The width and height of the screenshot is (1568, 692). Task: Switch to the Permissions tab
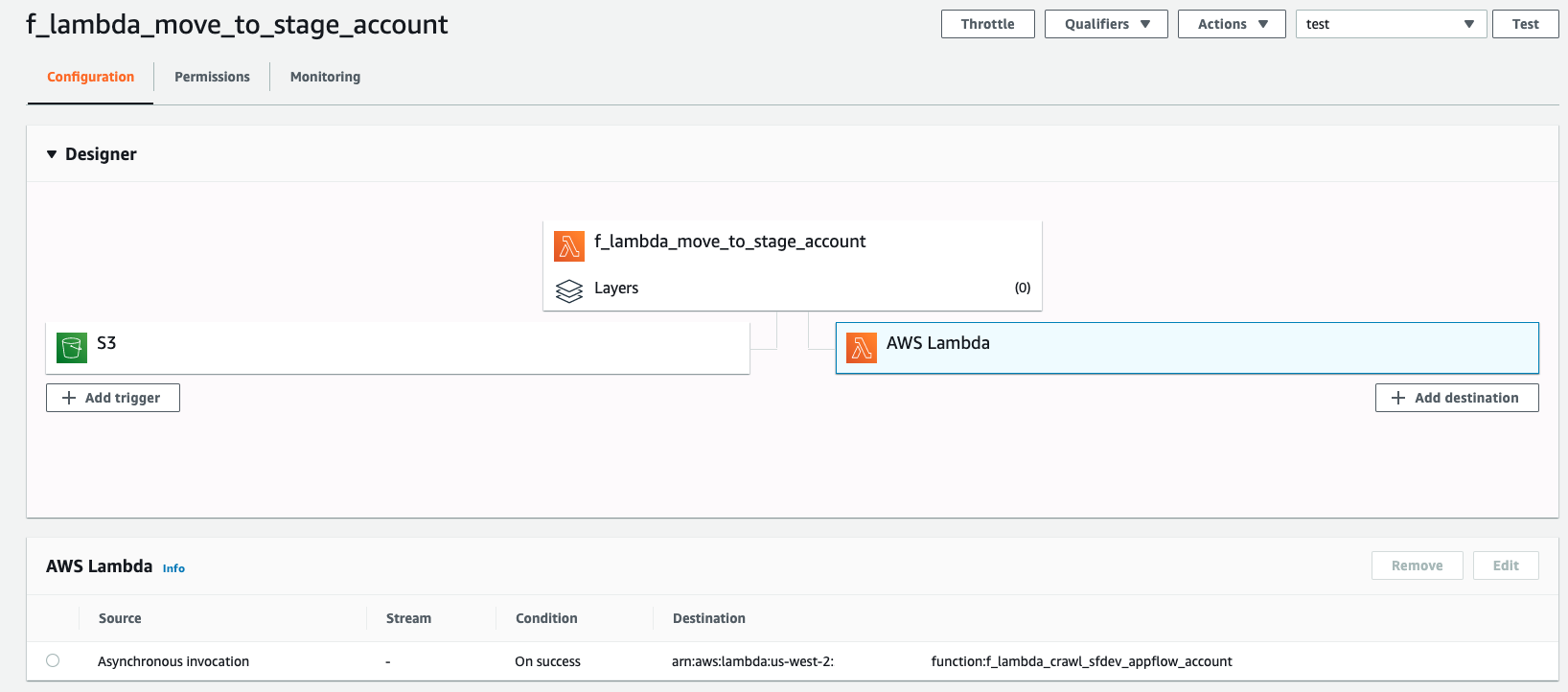tap(212, 77)
